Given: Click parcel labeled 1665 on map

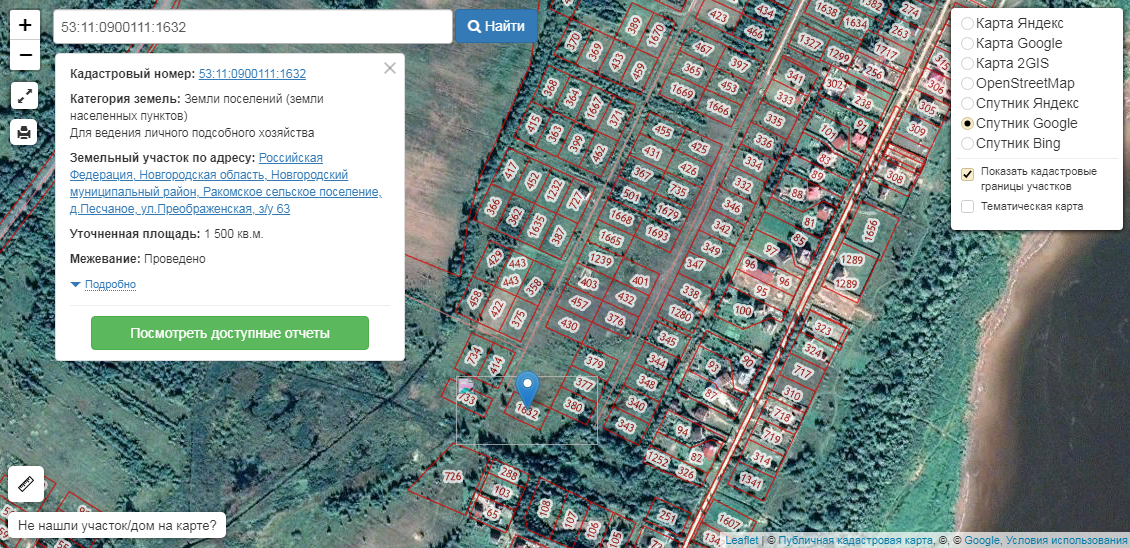Looking at the screenshot, I should (610, 237).
